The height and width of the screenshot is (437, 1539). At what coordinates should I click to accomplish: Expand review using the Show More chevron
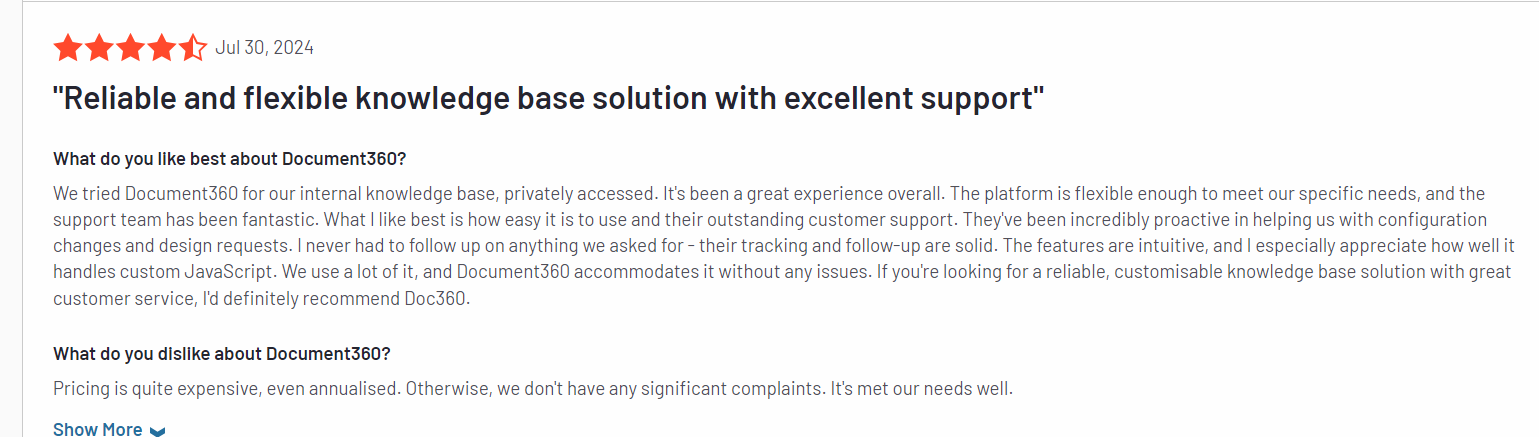157,431
